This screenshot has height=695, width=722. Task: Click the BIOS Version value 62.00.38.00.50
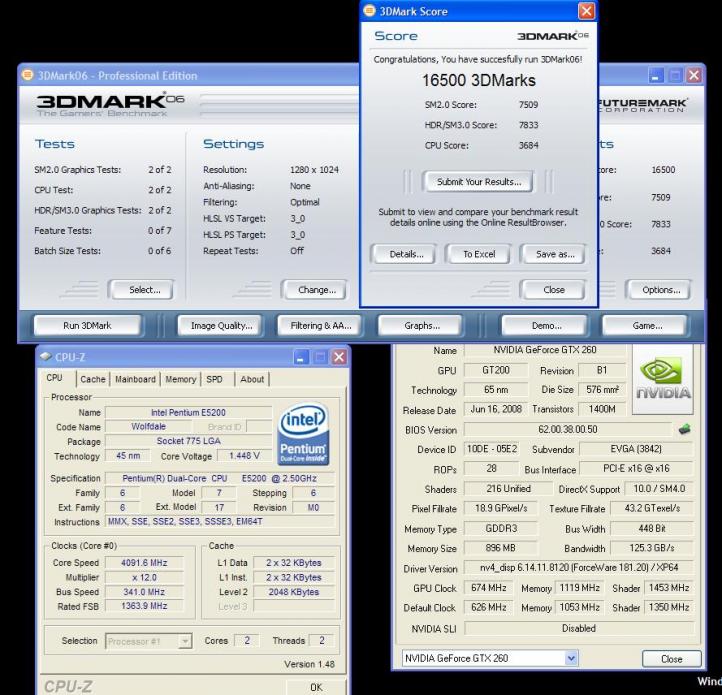[x=567, y=429]
